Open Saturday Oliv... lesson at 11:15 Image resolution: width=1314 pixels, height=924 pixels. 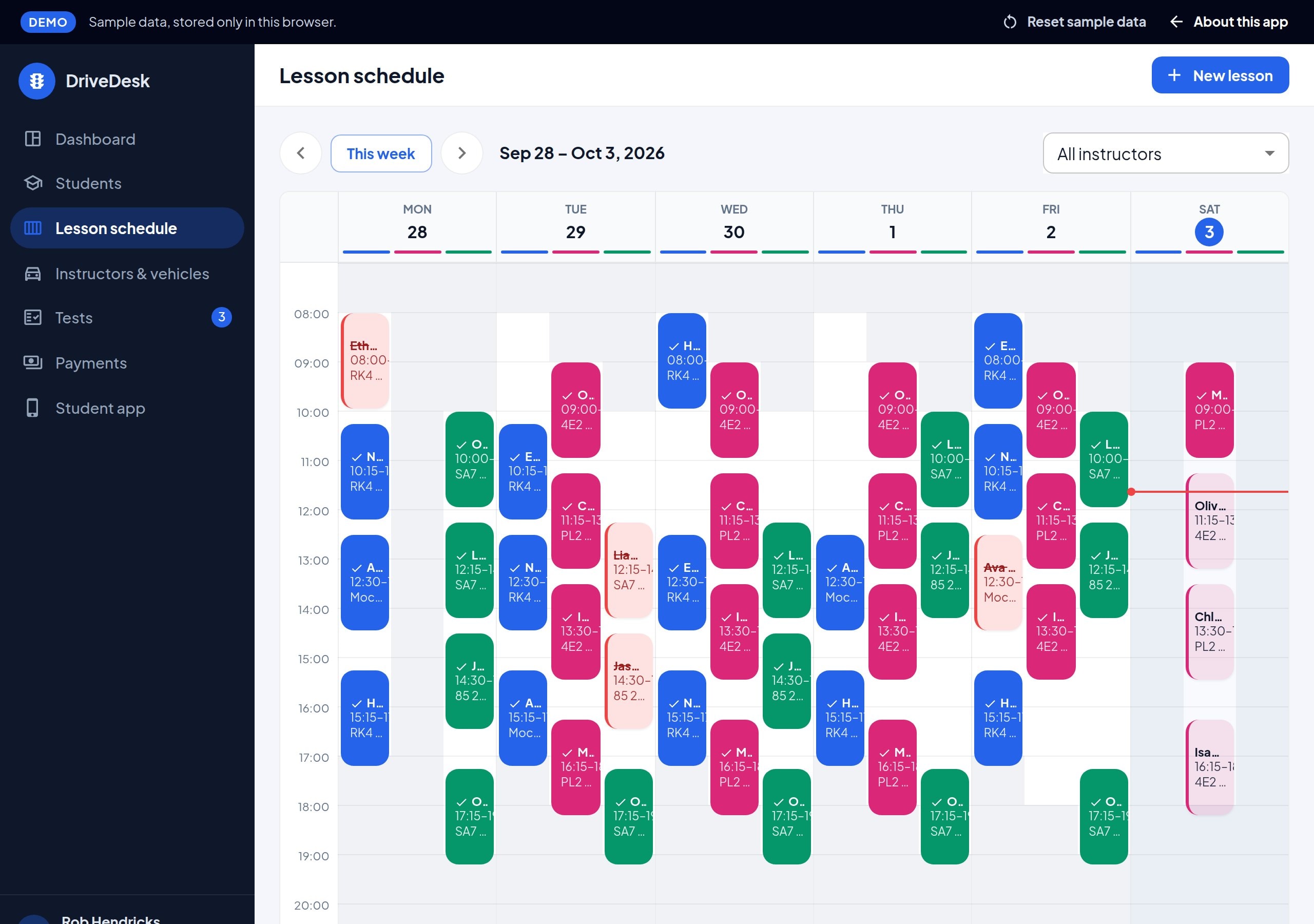click(x=1210, y=521)
